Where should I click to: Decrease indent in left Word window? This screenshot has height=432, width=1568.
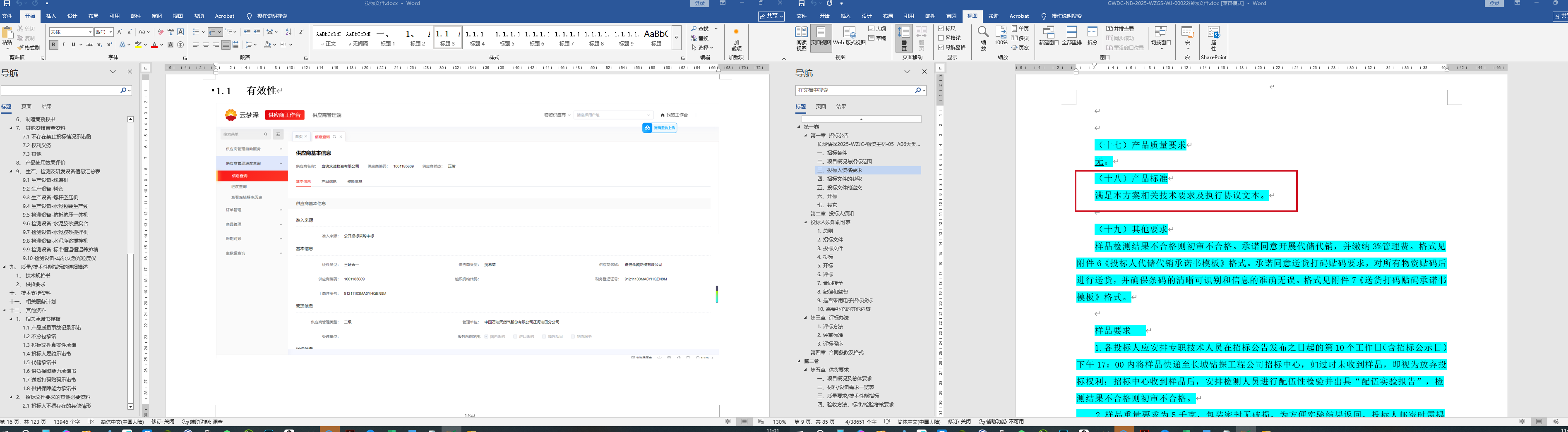(247, 32)
